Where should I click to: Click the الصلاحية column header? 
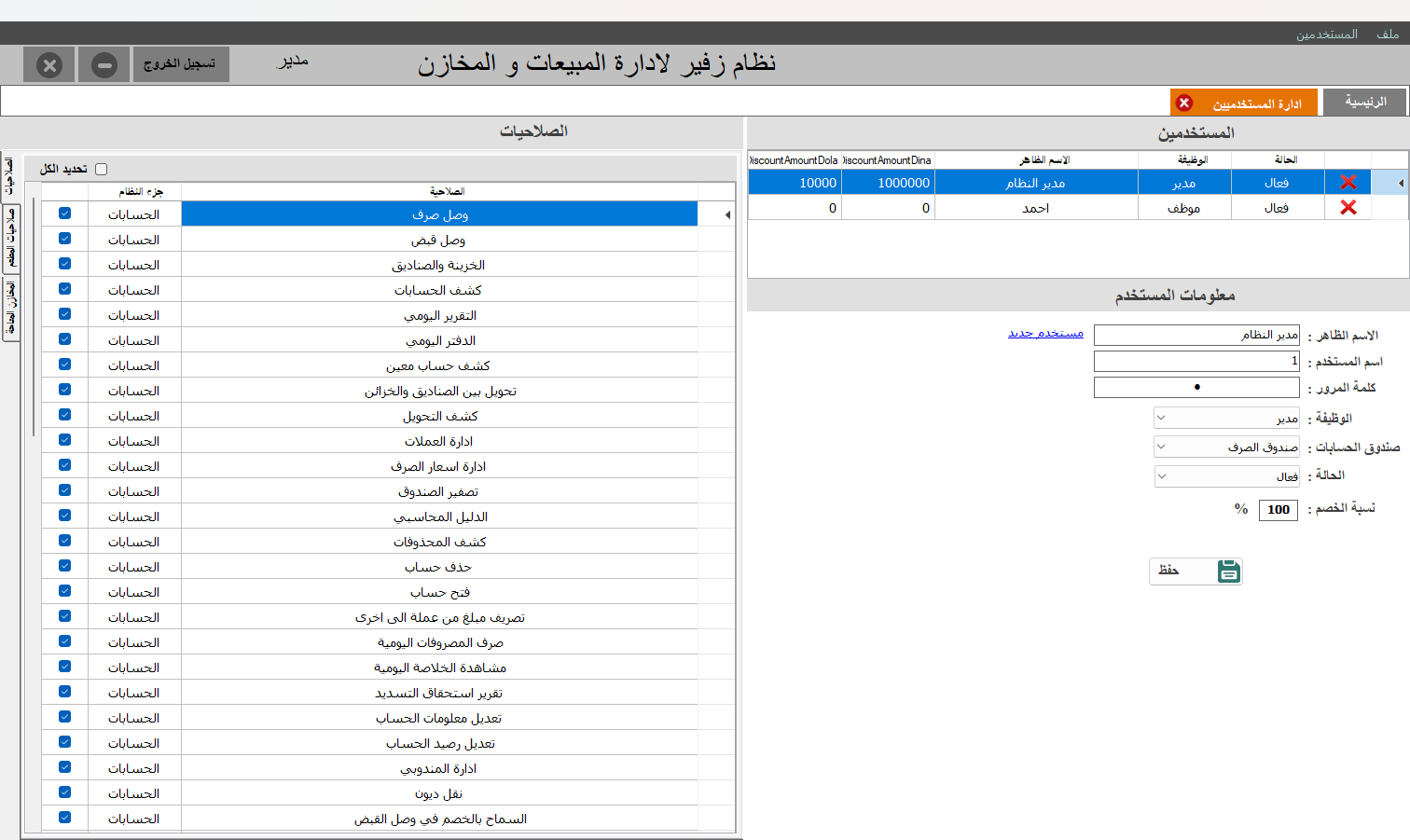(439, 191)
